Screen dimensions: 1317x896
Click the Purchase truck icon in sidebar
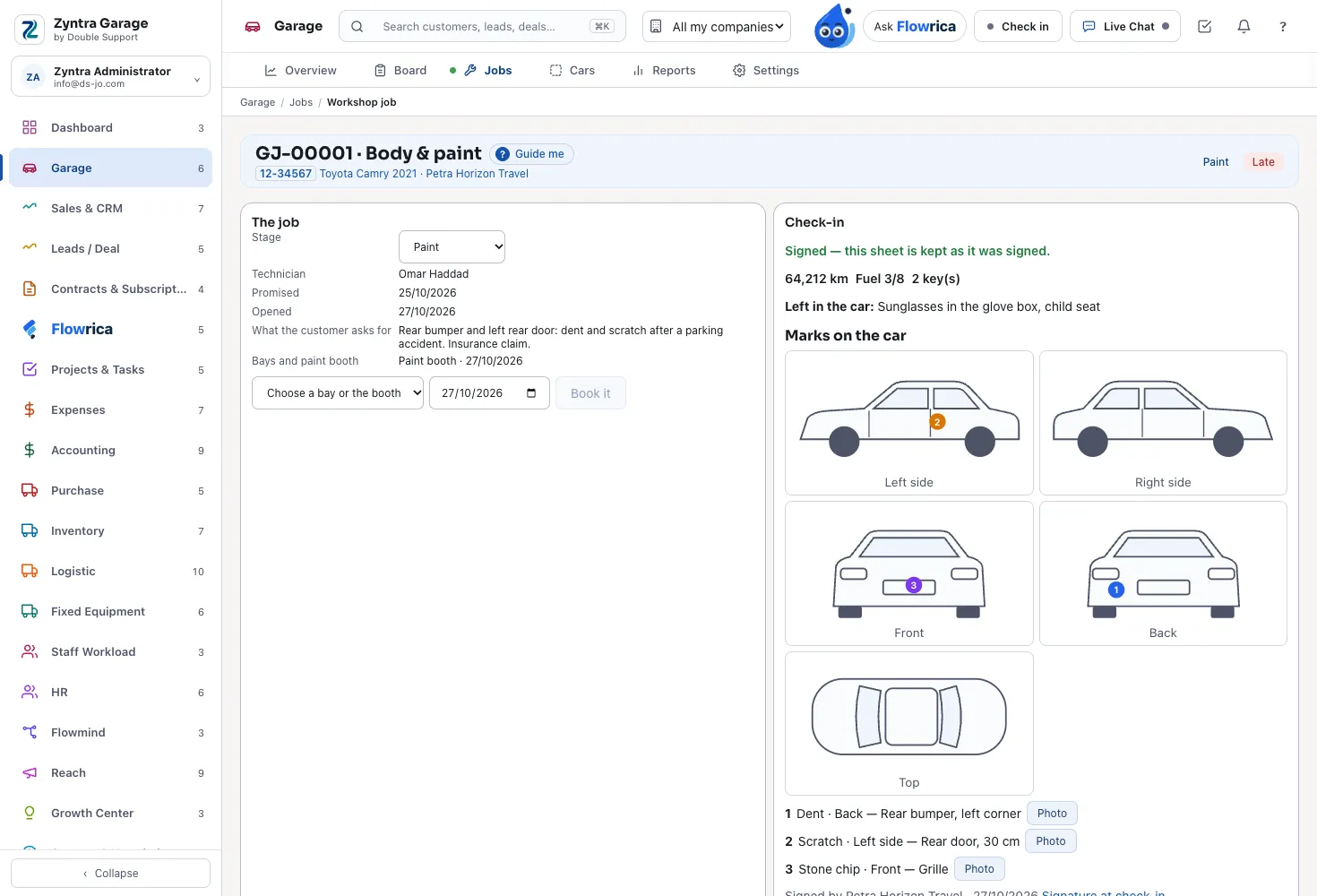(x=30, y=490)
